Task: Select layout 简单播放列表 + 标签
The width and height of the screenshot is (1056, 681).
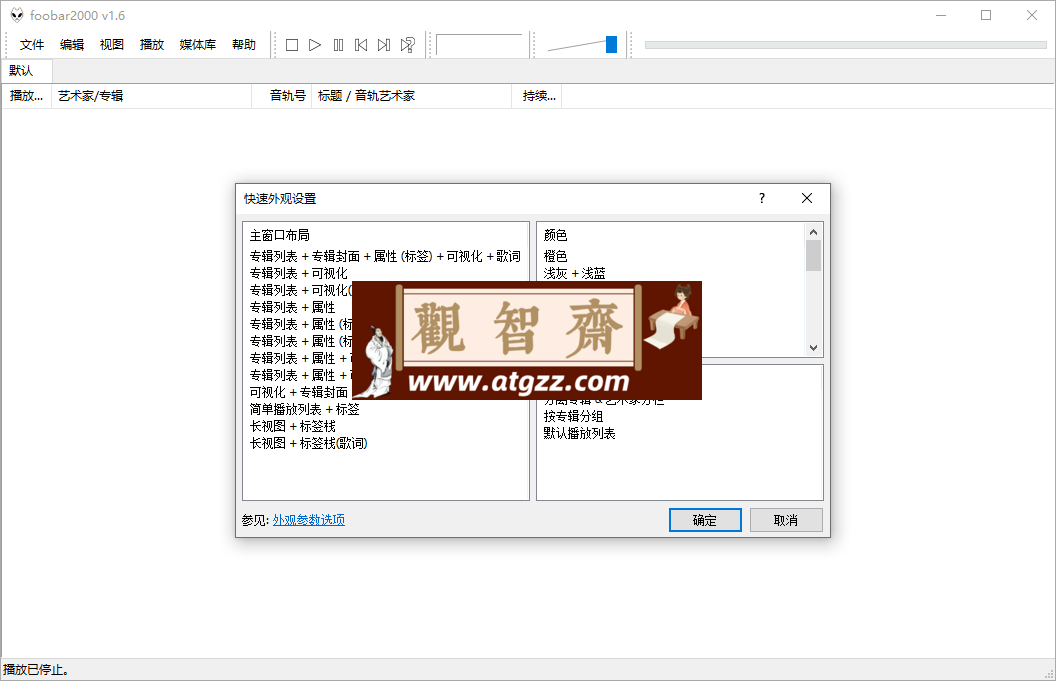Action: 304,409
